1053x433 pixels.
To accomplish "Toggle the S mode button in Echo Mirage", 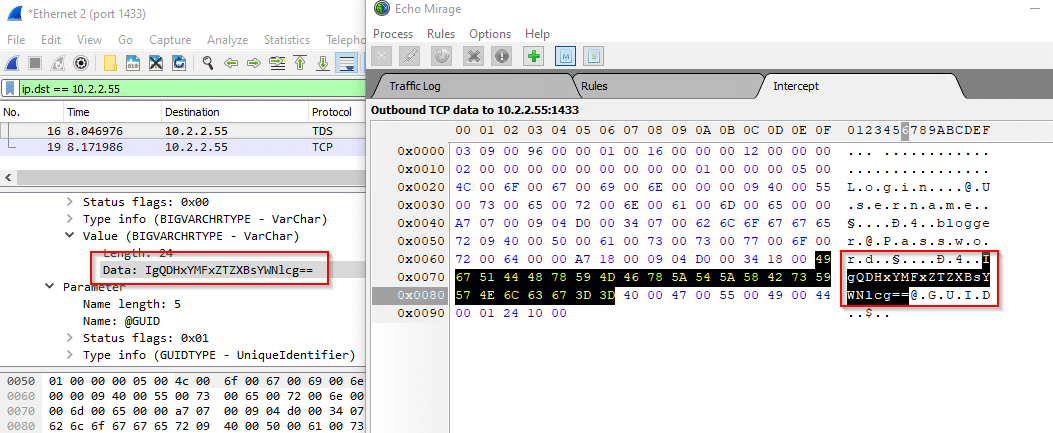I will [593, 57].
